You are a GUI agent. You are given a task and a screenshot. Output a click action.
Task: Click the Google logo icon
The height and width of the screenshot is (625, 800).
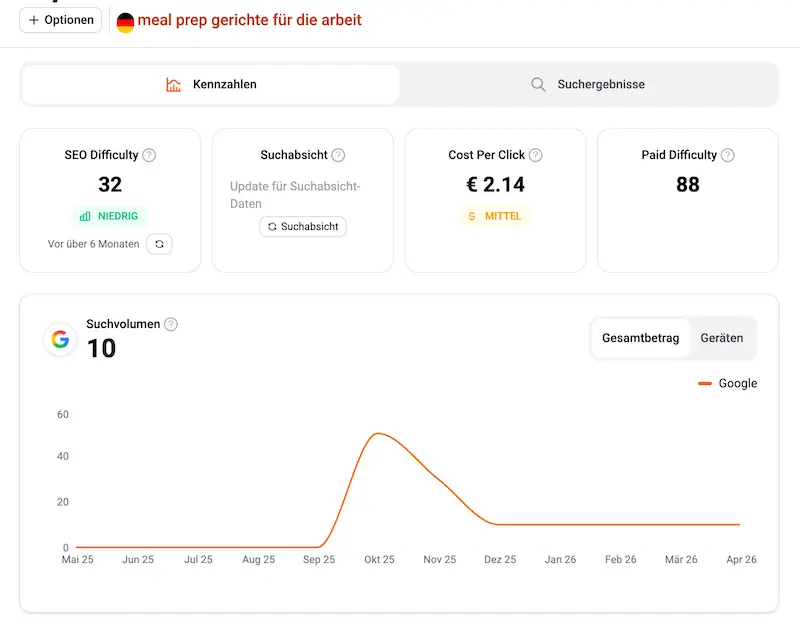[x=60, y=339]
